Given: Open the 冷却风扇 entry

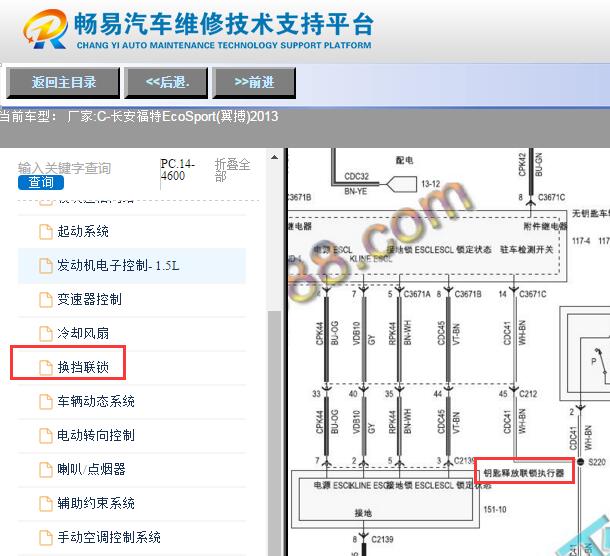Looking at the screenshot, I should (x=132, y=333).
